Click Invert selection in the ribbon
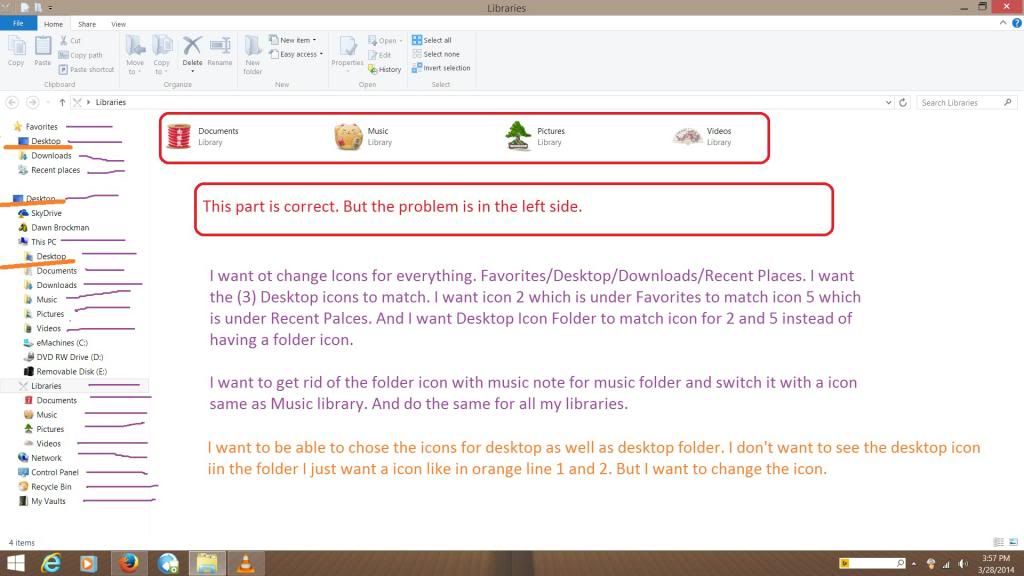 point(441,67)
